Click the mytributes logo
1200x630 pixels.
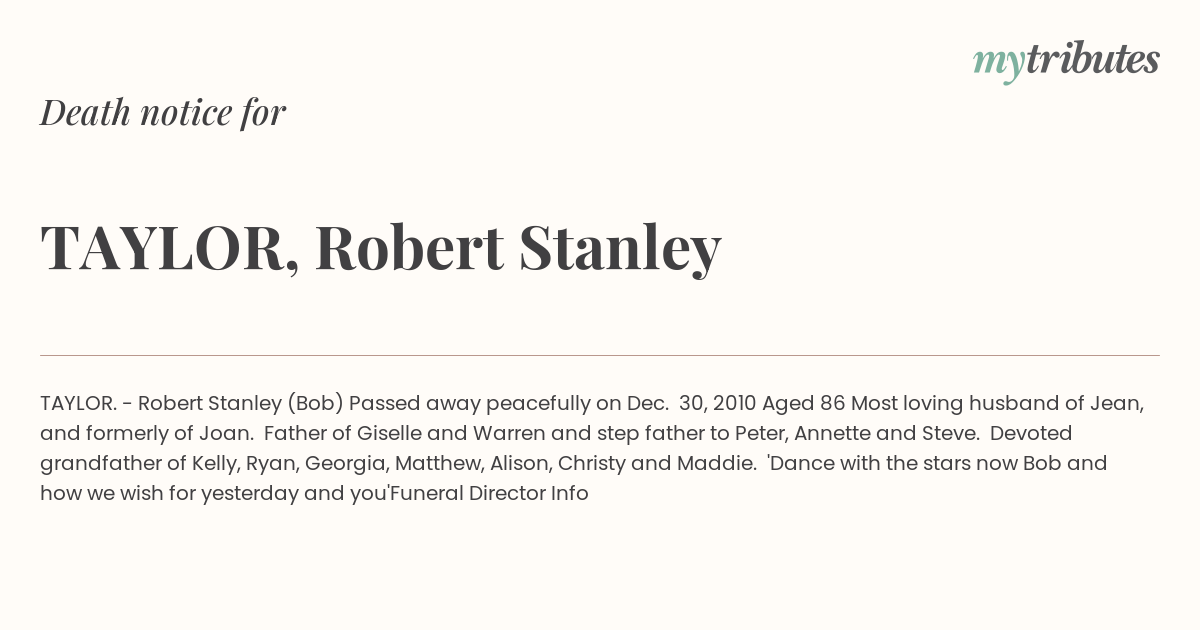click(1066, 61)
